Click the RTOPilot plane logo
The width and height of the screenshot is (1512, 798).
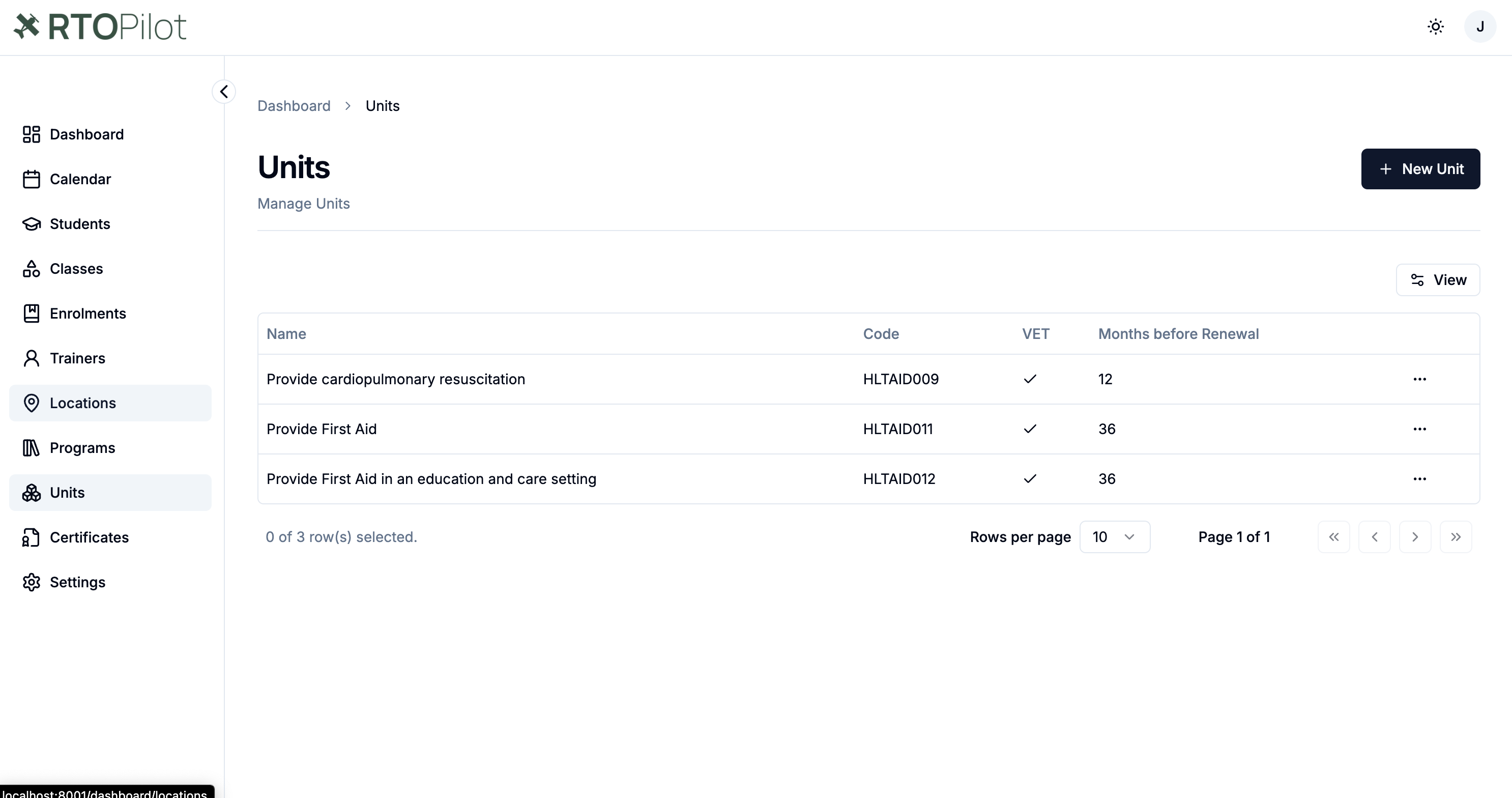pos(26,26)
